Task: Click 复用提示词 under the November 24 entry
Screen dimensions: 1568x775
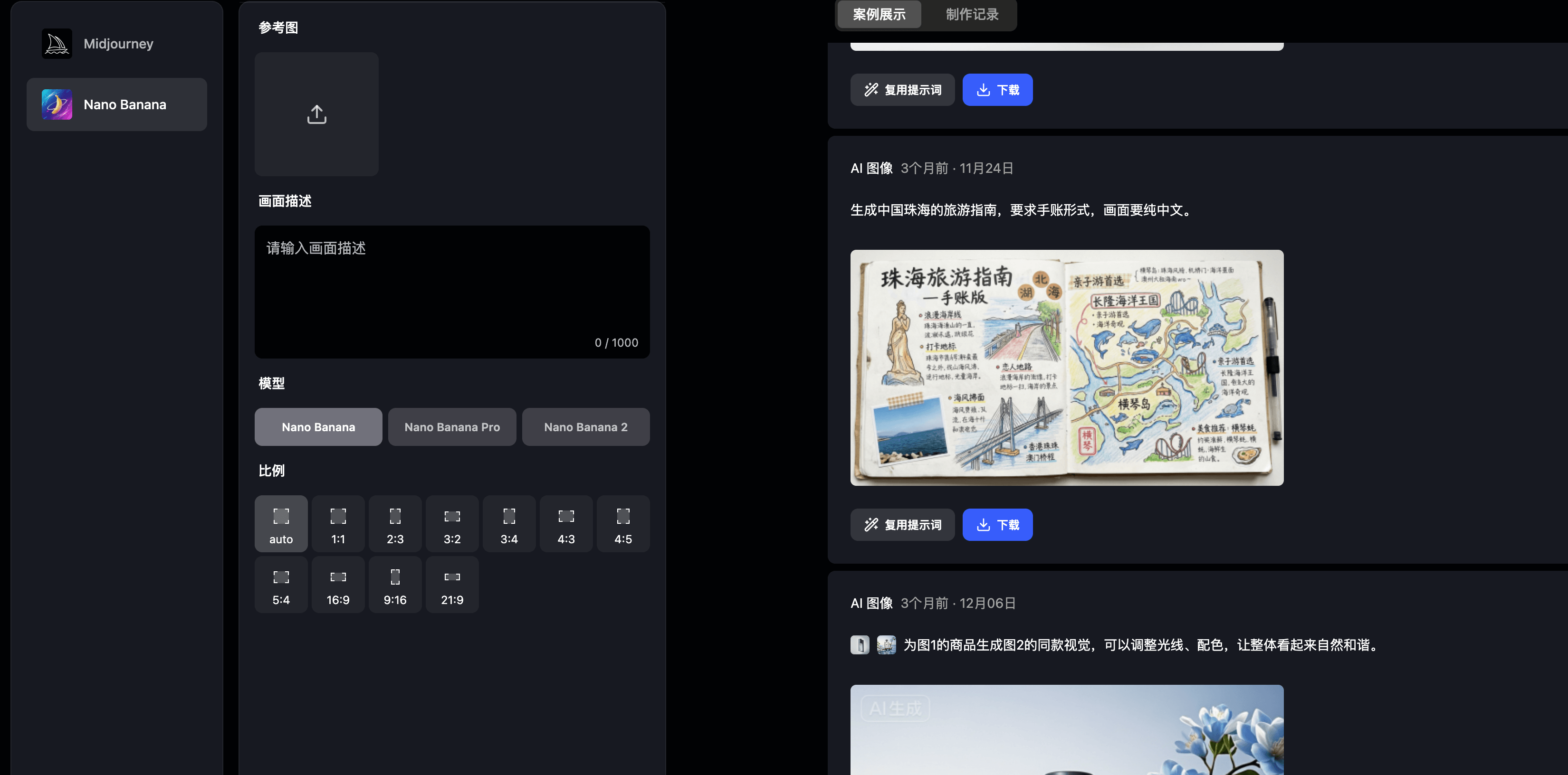Action: pos(902,524)
